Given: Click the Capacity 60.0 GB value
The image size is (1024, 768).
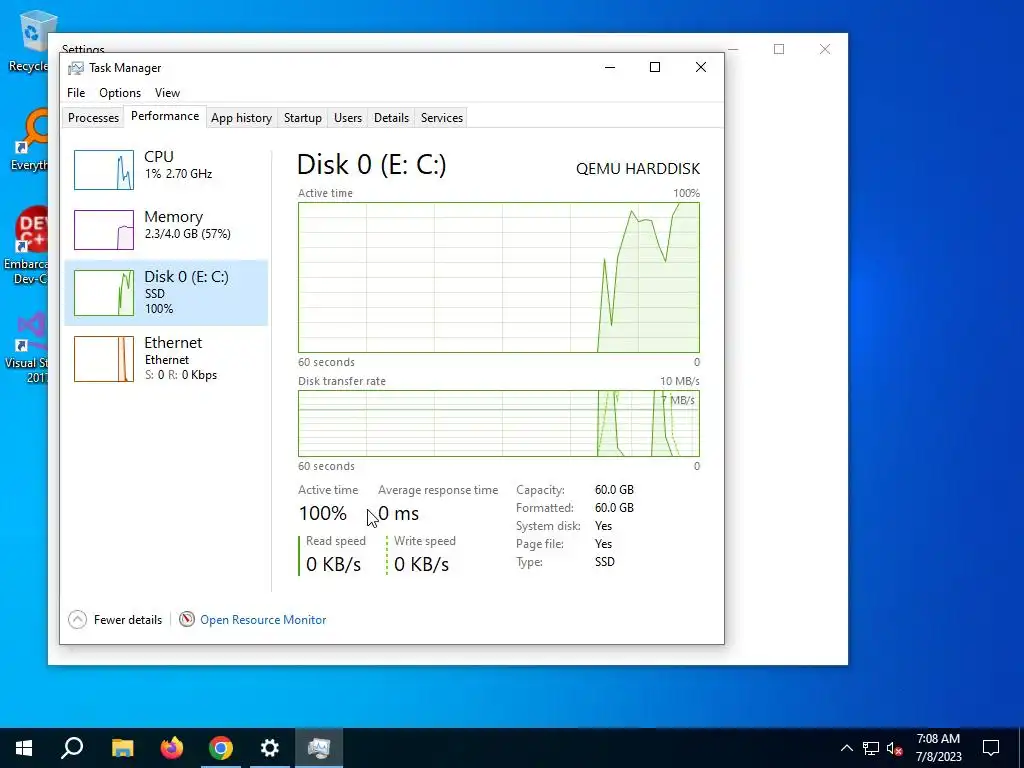Looking at the screenshot, I should coord(614,490).
